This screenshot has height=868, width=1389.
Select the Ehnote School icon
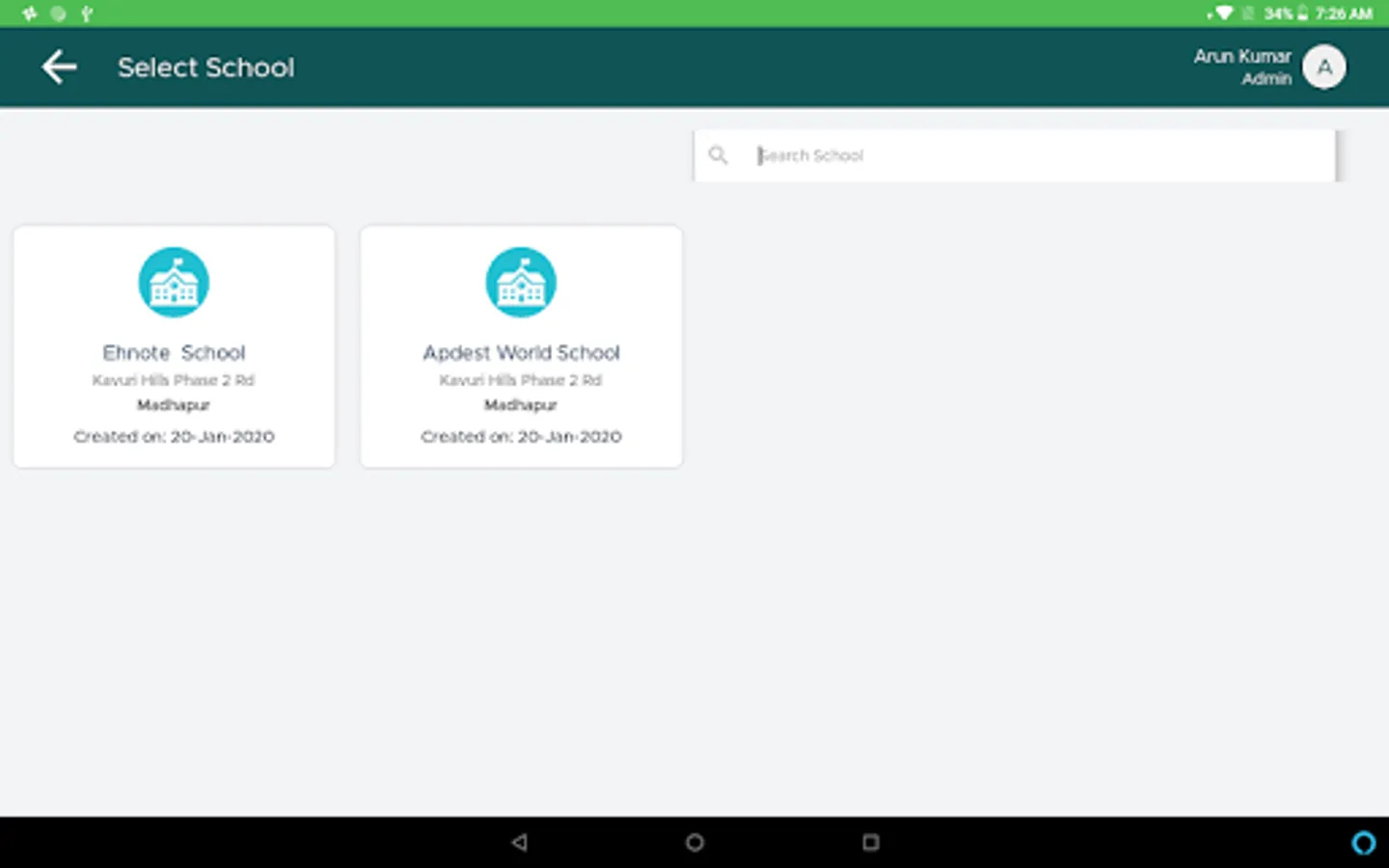174,283
